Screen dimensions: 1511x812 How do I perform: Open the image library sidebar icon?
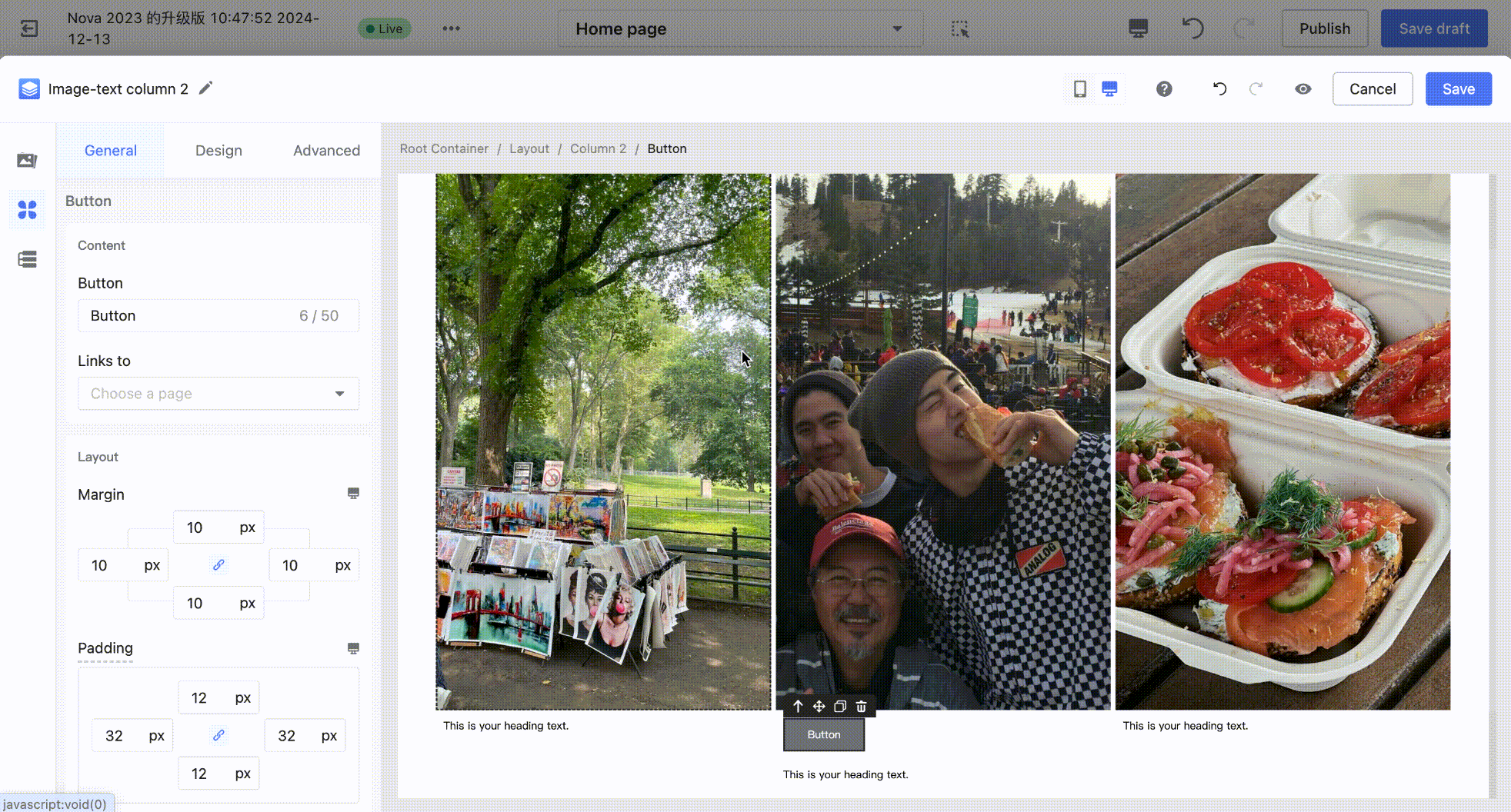(x=28, y=161)
